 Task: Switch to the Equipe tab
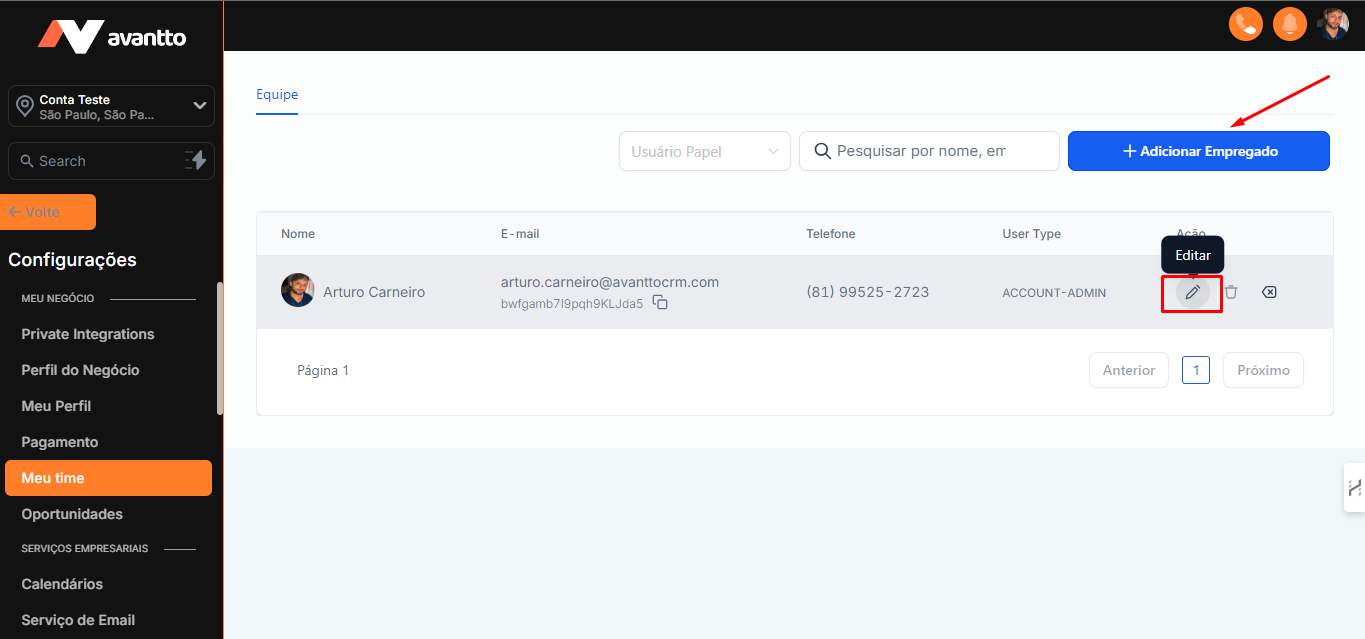(277, 95)
